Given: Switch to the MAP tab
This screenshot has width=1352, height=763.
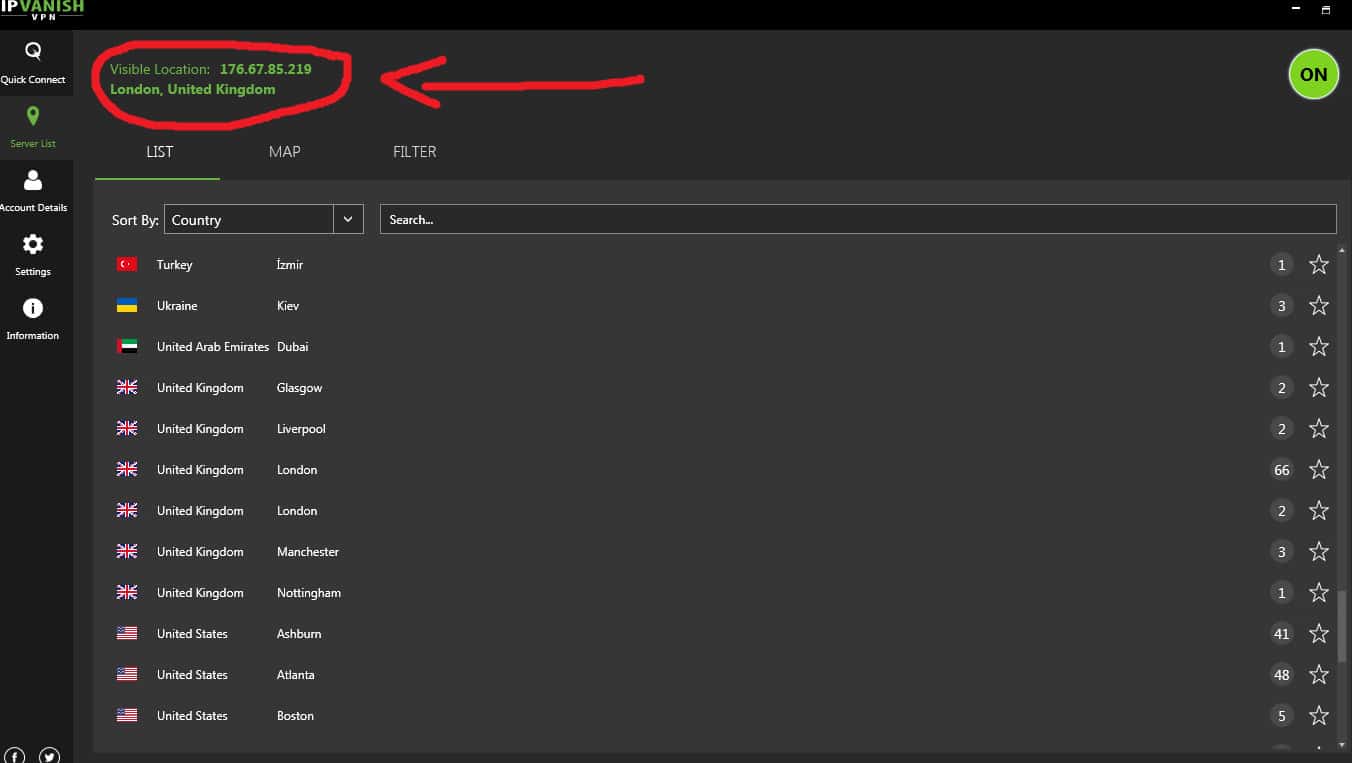Looking at the screenshot, I should point(284,152).
